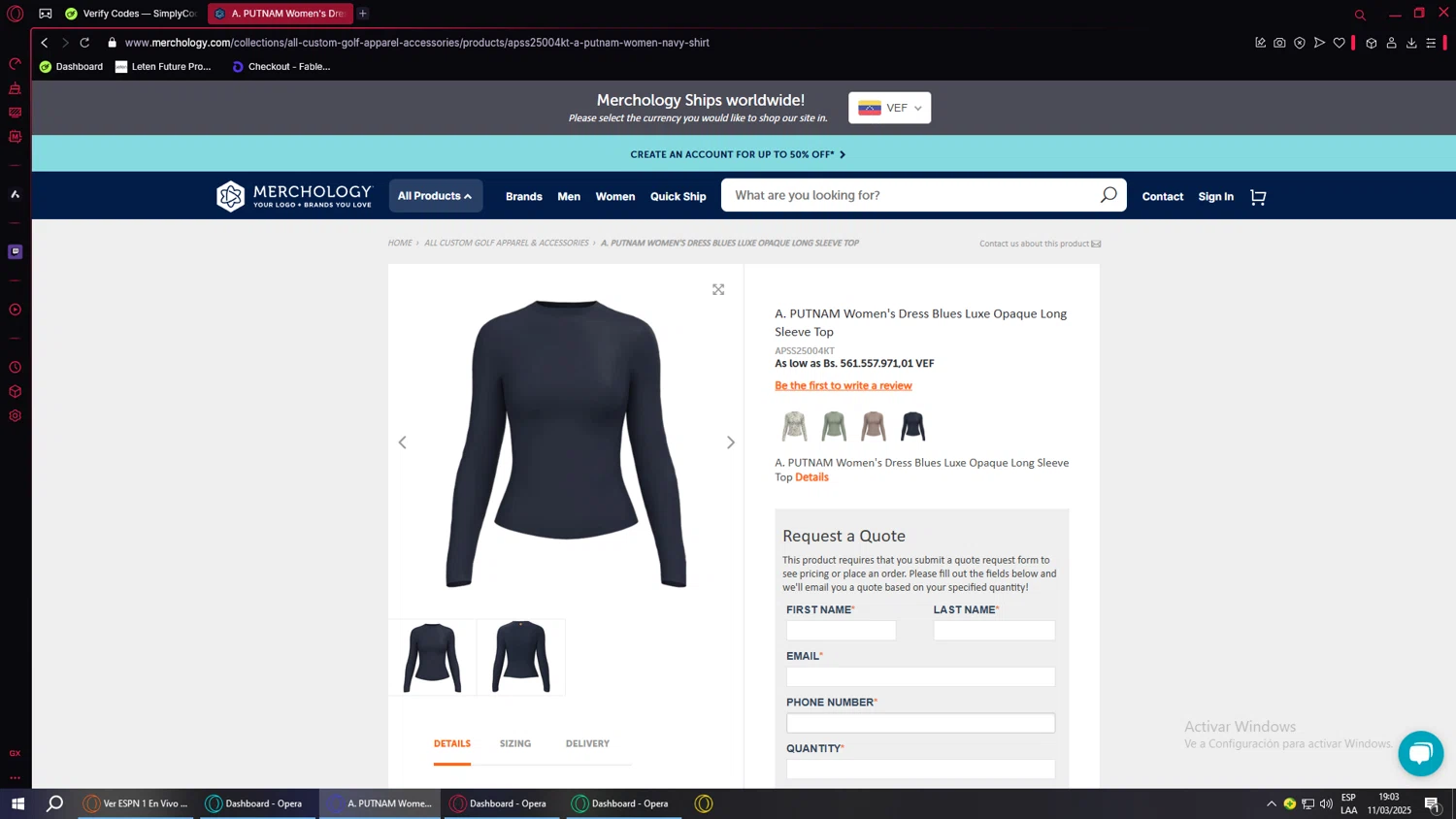The width and height of the screenshot is (1456, 819).
Task: Take a snapshot with the camera icon
Action: click(x=1279, y=43)
